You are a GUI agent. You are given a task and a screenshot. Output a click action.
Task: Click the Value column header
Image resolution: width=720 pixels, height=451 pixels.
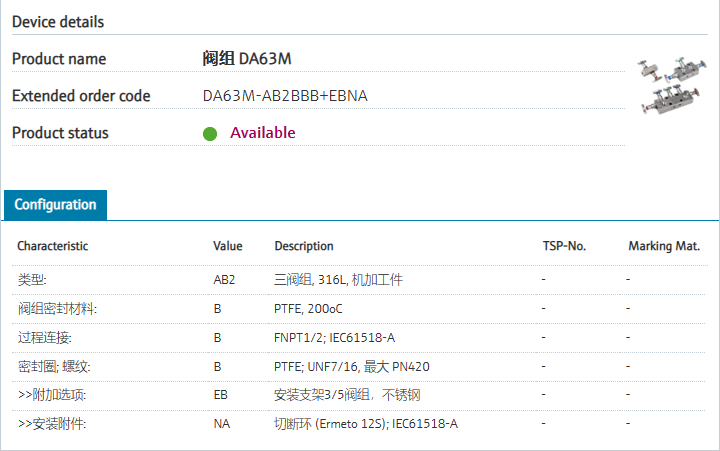(228, 246)
